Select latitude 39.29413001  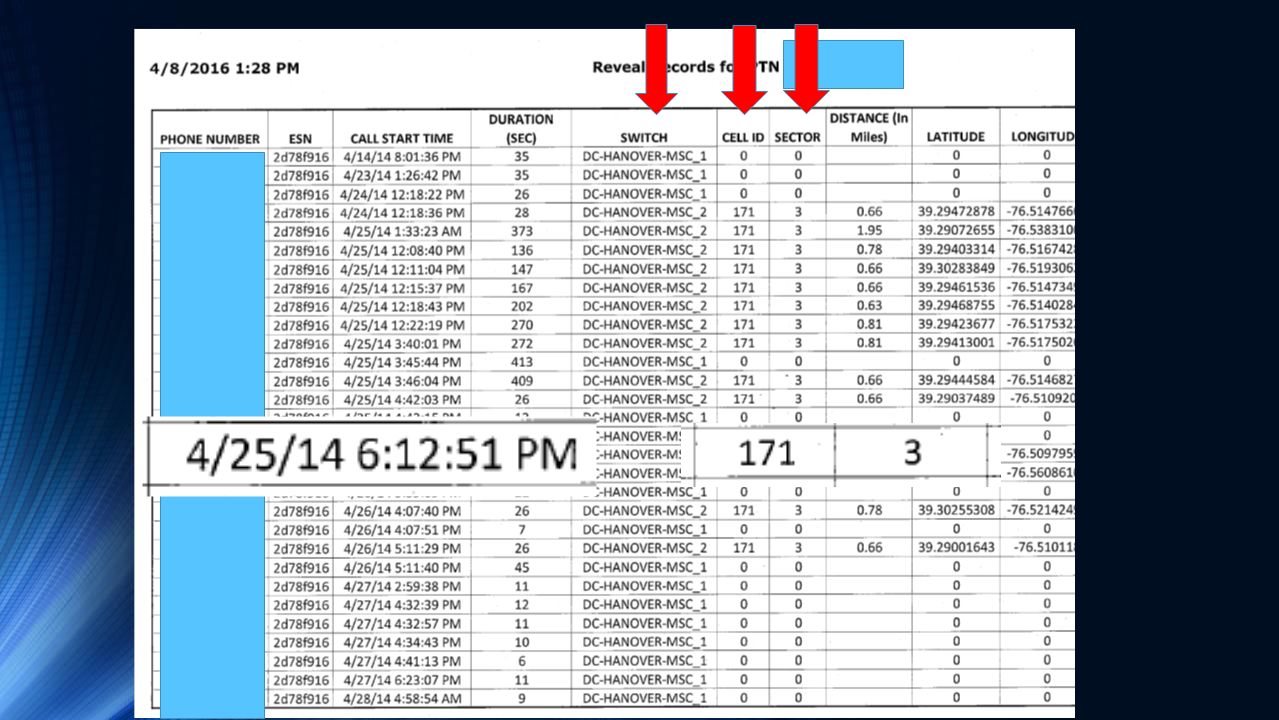pos(956,343)
